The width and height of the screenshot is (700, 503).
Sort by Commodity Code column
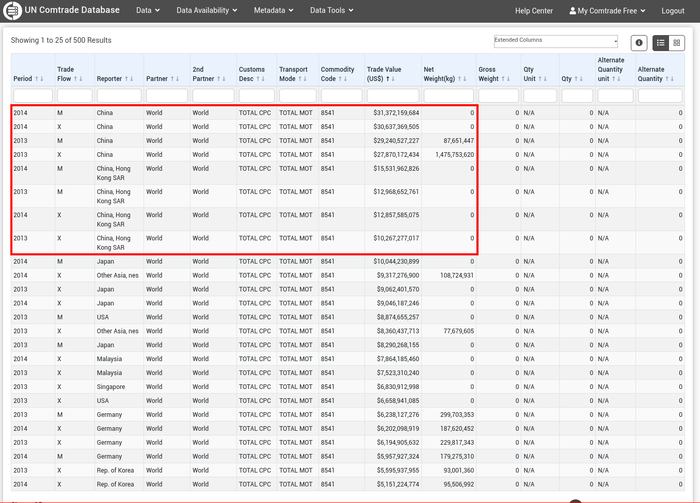click(337, 73)
